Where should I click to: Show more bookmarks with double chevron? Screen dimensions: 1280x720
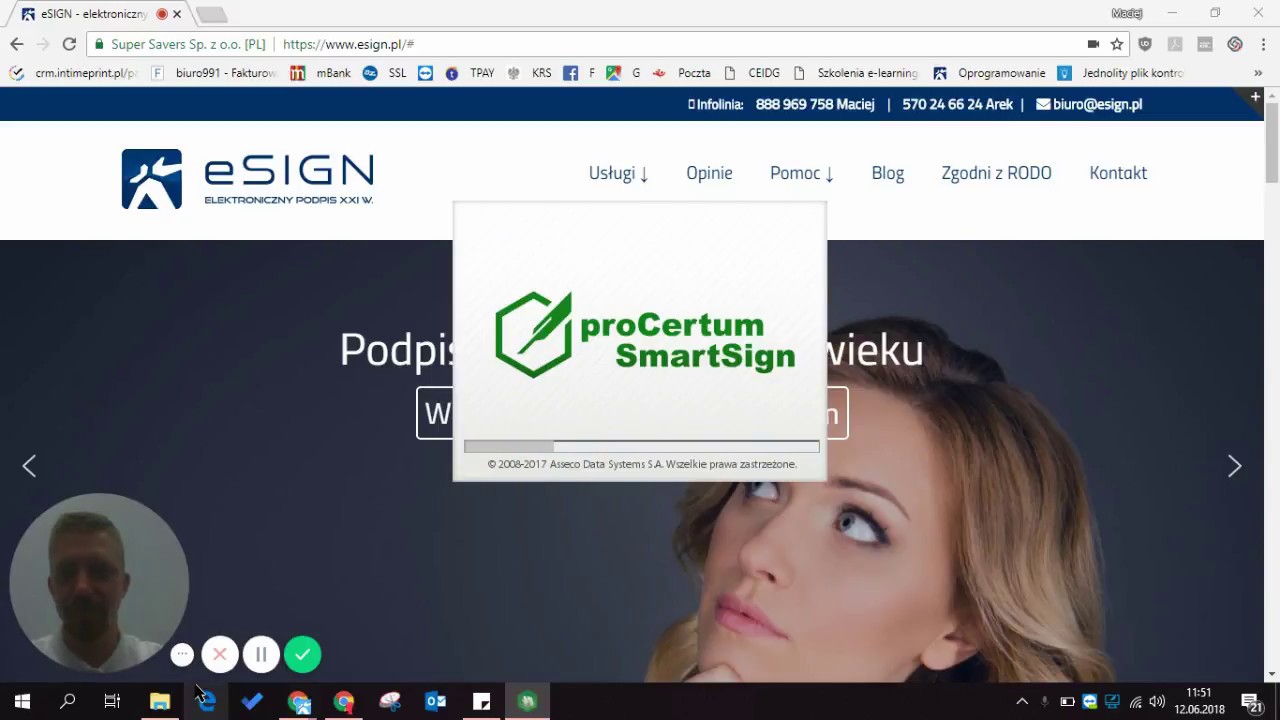pos(1258,73)
